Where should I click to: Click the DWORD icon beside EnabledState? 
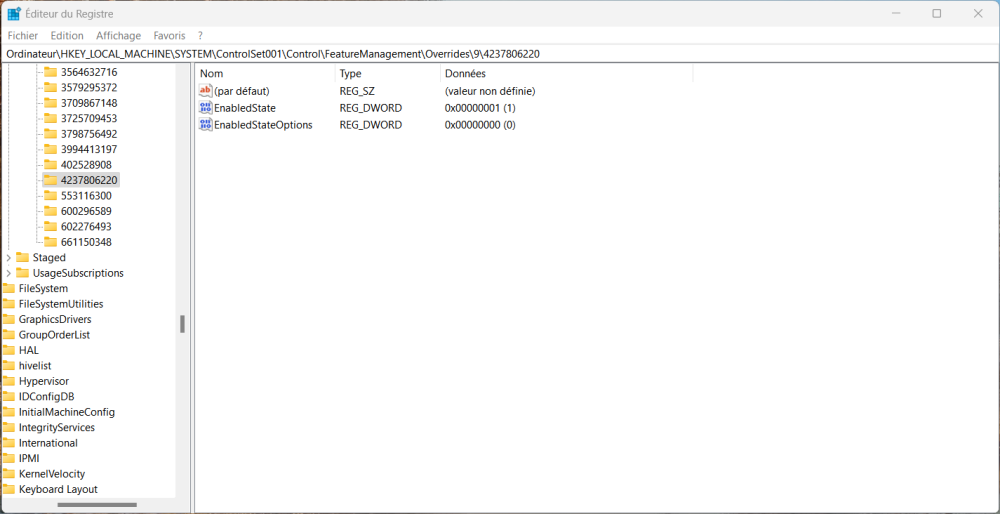click(x=205, y=108)
